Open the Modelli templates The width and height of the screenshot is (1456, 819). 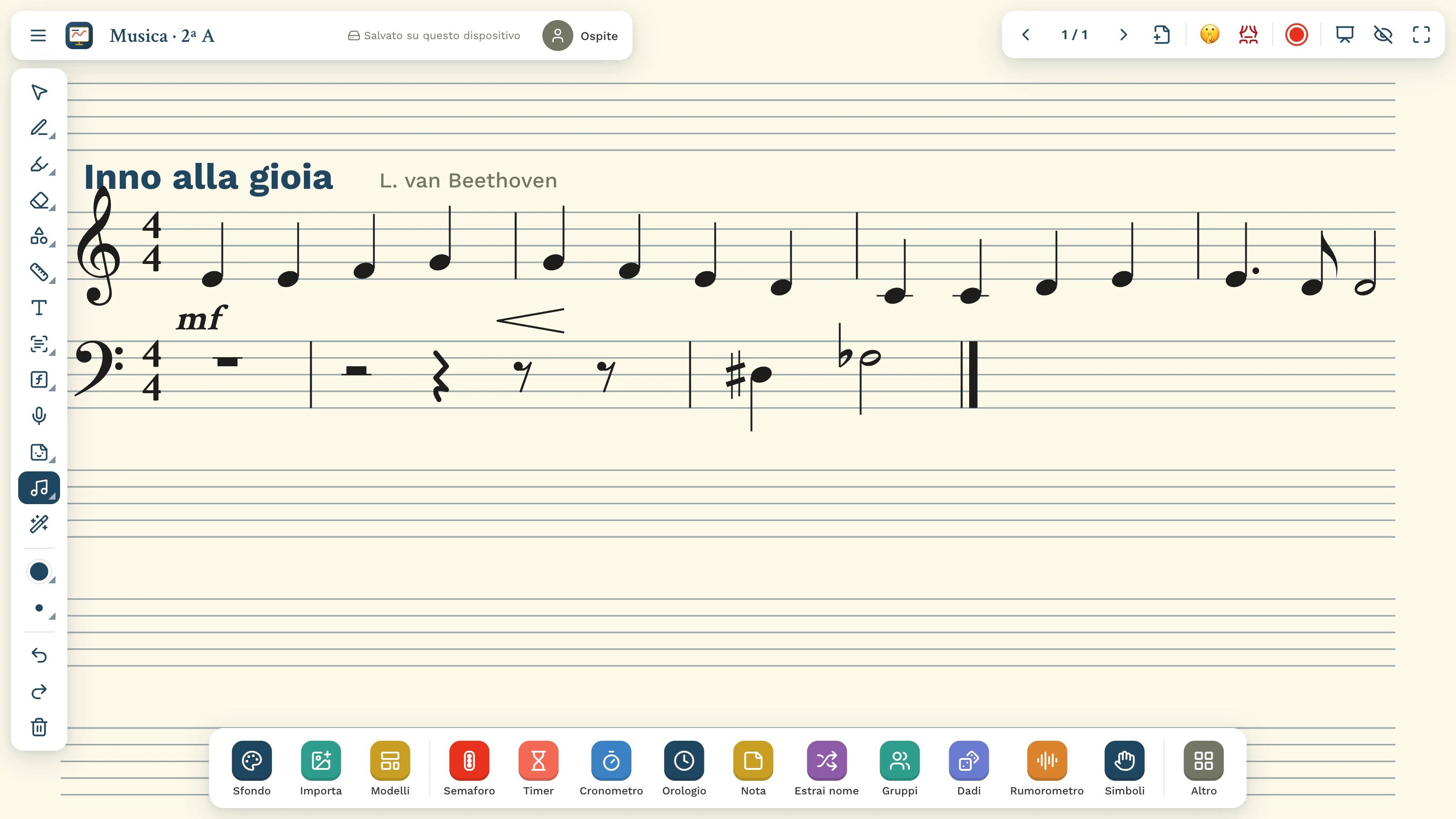[390, 768]
